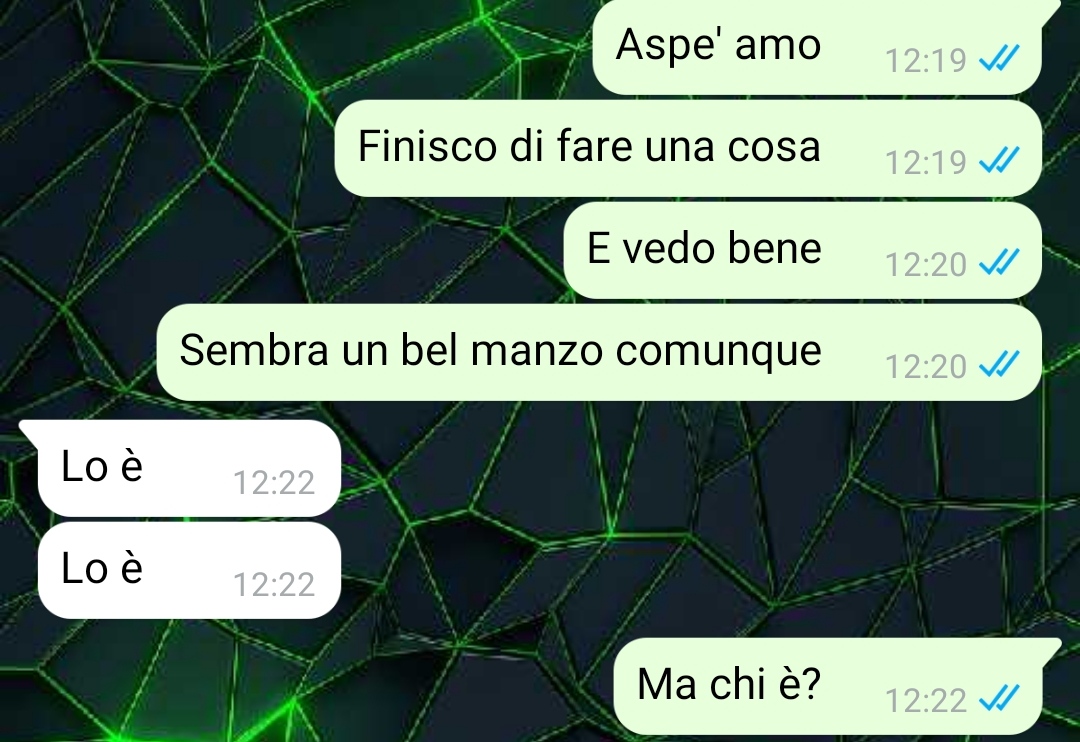The image size is (1080, 742).
Task: Tap the 12:22 timestamp on first "Lo è"
Action: [x=274, y=482]
